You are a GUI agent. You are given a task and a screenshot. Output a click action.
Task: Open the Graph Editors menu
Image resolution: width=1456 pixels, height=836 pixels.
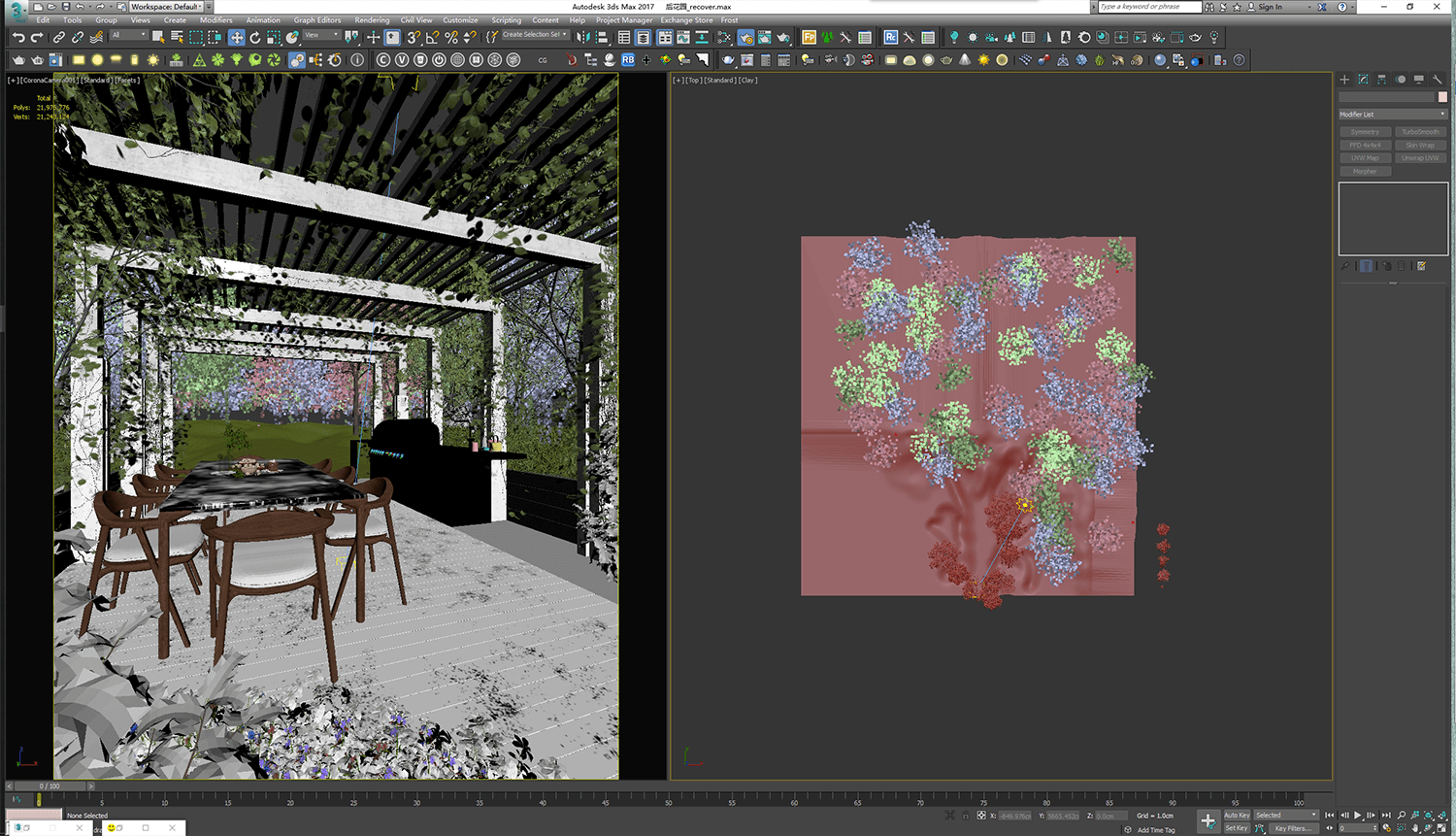click(317, 19)
